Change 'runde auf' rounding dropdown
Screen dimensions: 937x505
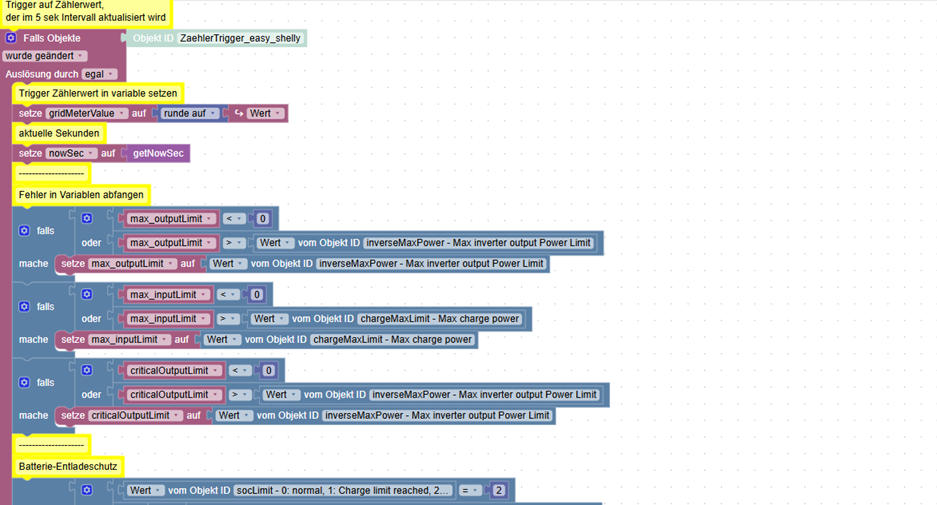click(189, 113)
